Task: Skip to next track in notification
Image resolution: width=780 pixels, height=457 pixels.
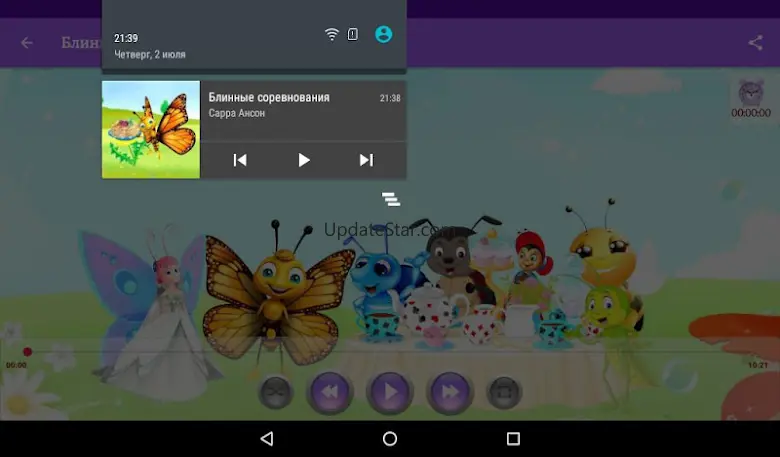Action: 366,160
